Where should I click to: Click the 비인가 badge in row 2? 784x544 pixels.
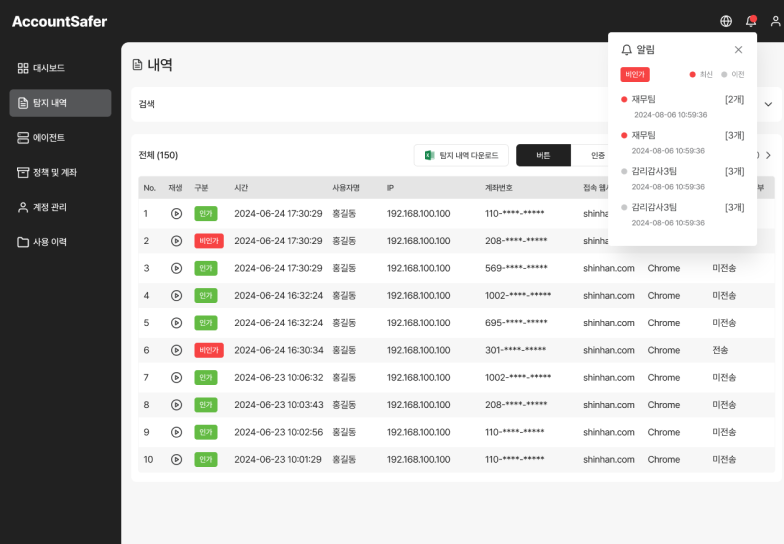pyautogui.click(x=208, y=241)
